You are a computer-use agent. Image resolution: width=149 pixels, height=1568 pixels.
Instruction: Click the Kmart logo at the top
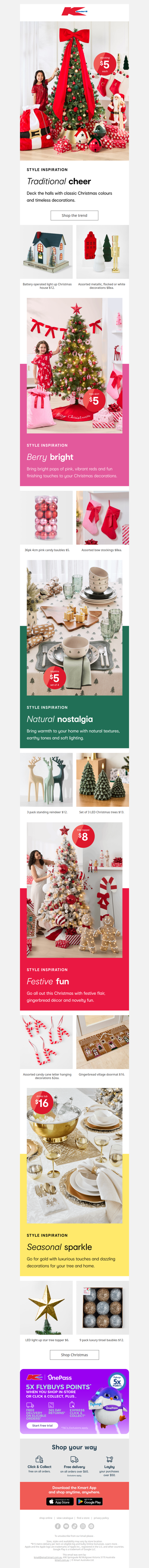74,12
